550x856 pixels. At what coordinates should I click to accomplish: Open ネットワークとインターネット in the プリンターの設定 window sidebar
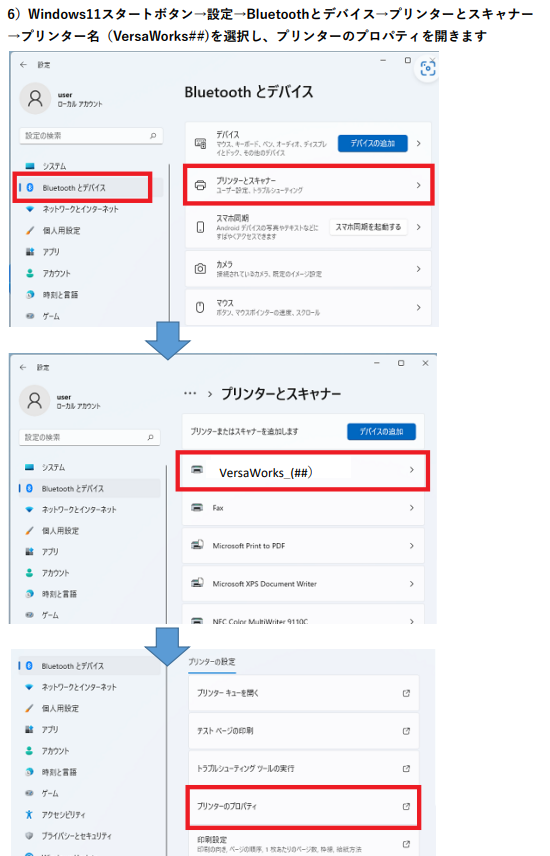pyautogui.click(x=71, y=687)
